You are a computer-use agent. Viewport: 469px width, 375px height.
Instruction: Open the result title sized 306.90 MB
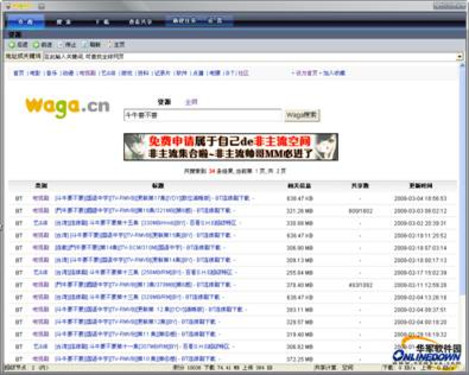tap(137, 248)
